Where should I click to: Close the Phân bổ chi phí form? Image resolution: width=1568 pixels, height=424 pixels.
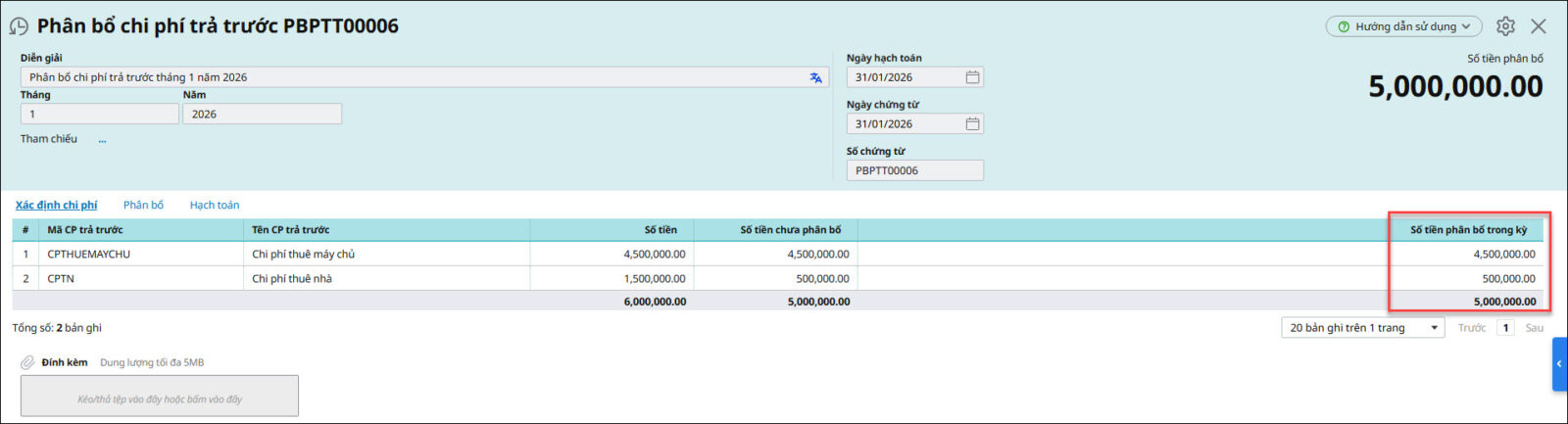[1539, 26]
